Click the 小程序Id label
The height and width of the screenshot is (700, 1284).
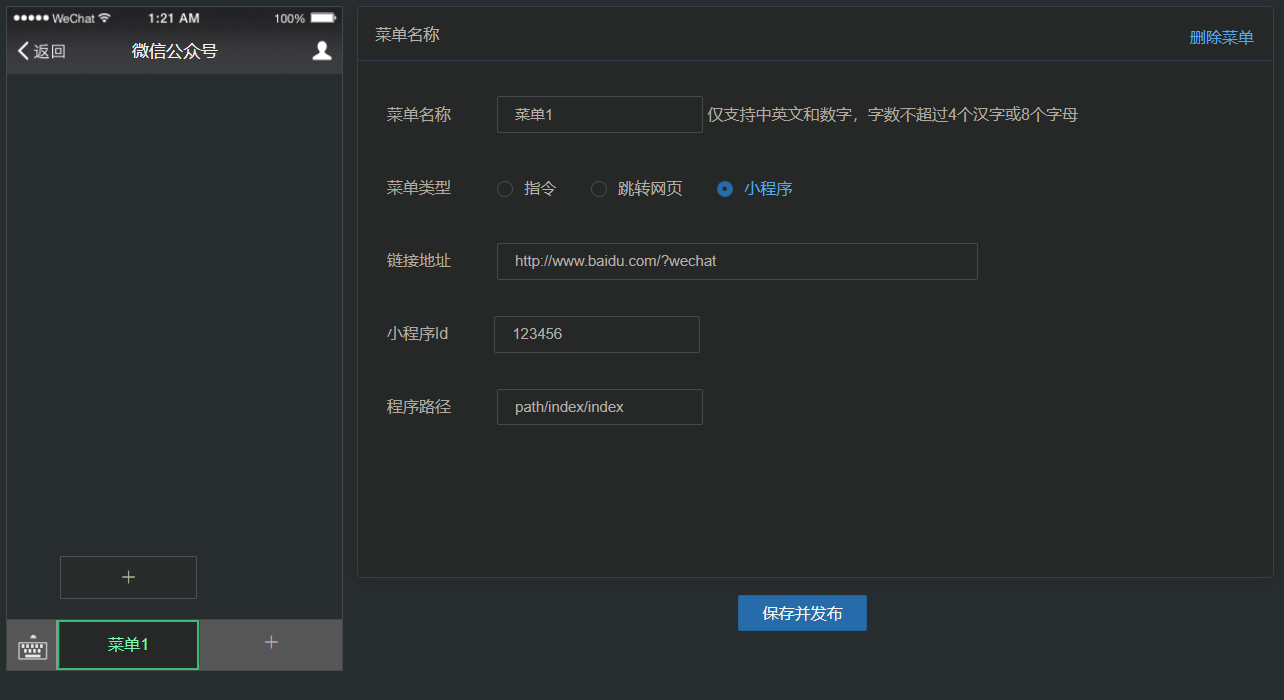[418, 333]
